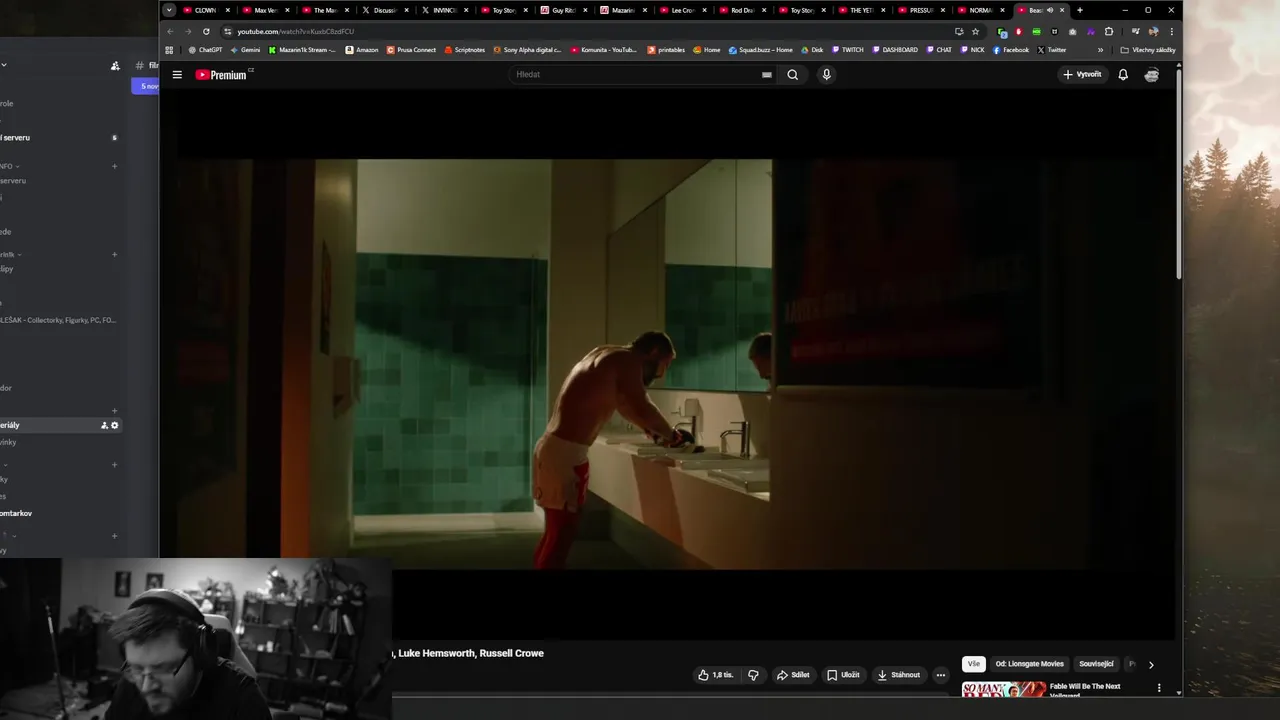Image resolution: width=1280 pixels, height=720 pixels.
Task: Open the ChatGPT bookmark
Action: (205, 50)
